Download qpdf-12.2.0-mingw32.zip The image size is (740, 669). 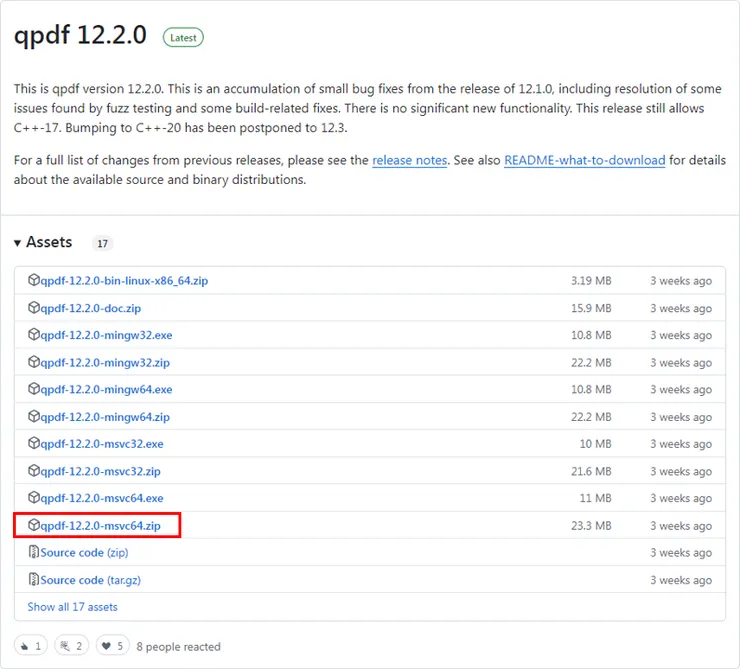coord(105,362)
